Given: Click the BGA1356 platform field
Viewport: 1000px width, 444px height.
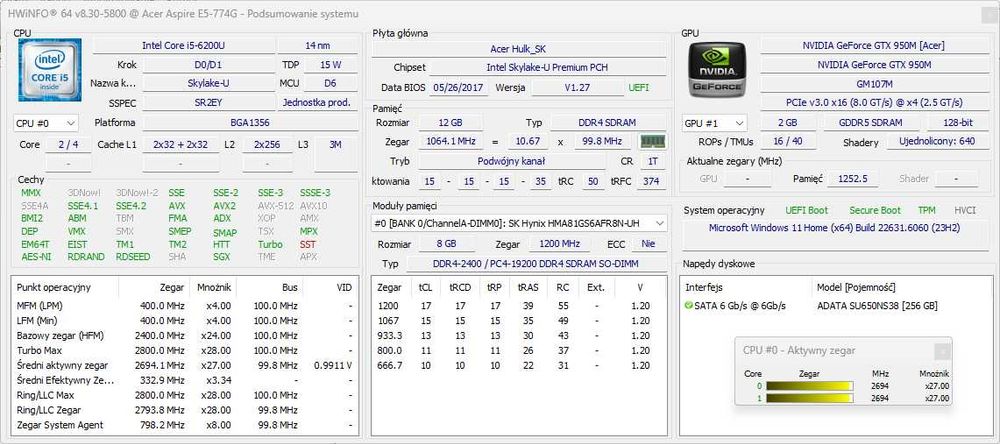Looking at the screenshot, I should tap(250, 122).
